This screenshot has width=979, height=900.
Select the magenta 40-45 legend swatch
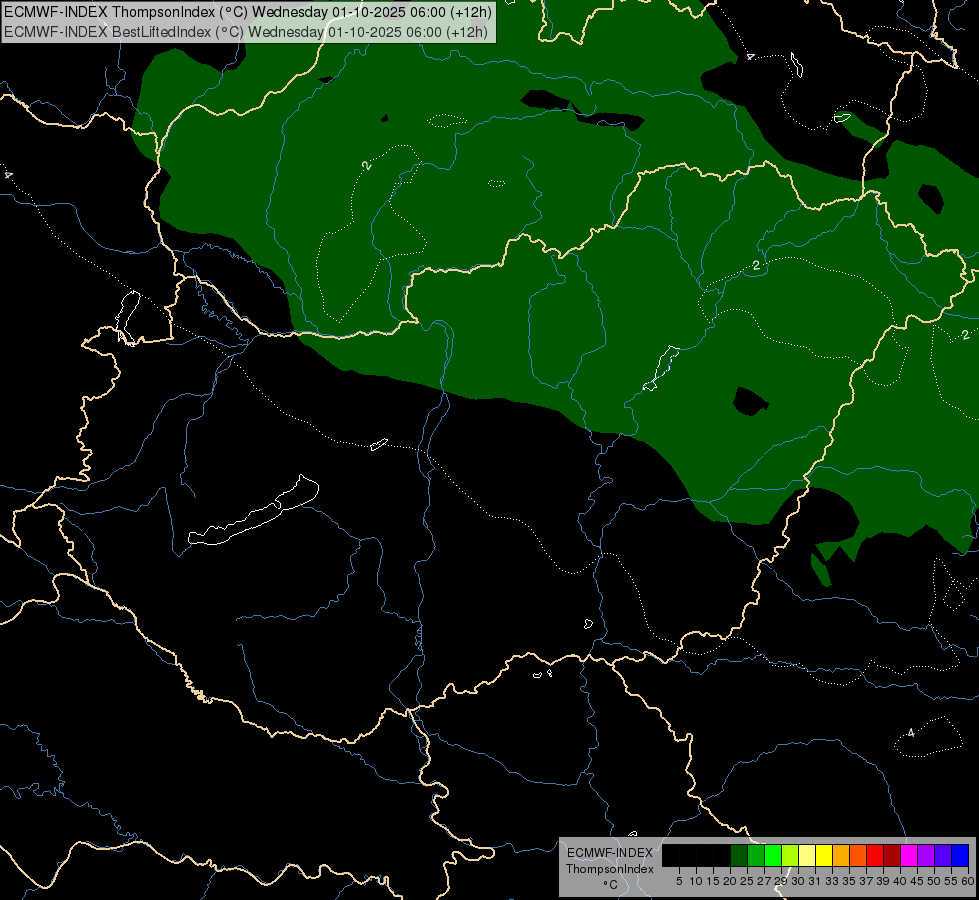(909, 855)
